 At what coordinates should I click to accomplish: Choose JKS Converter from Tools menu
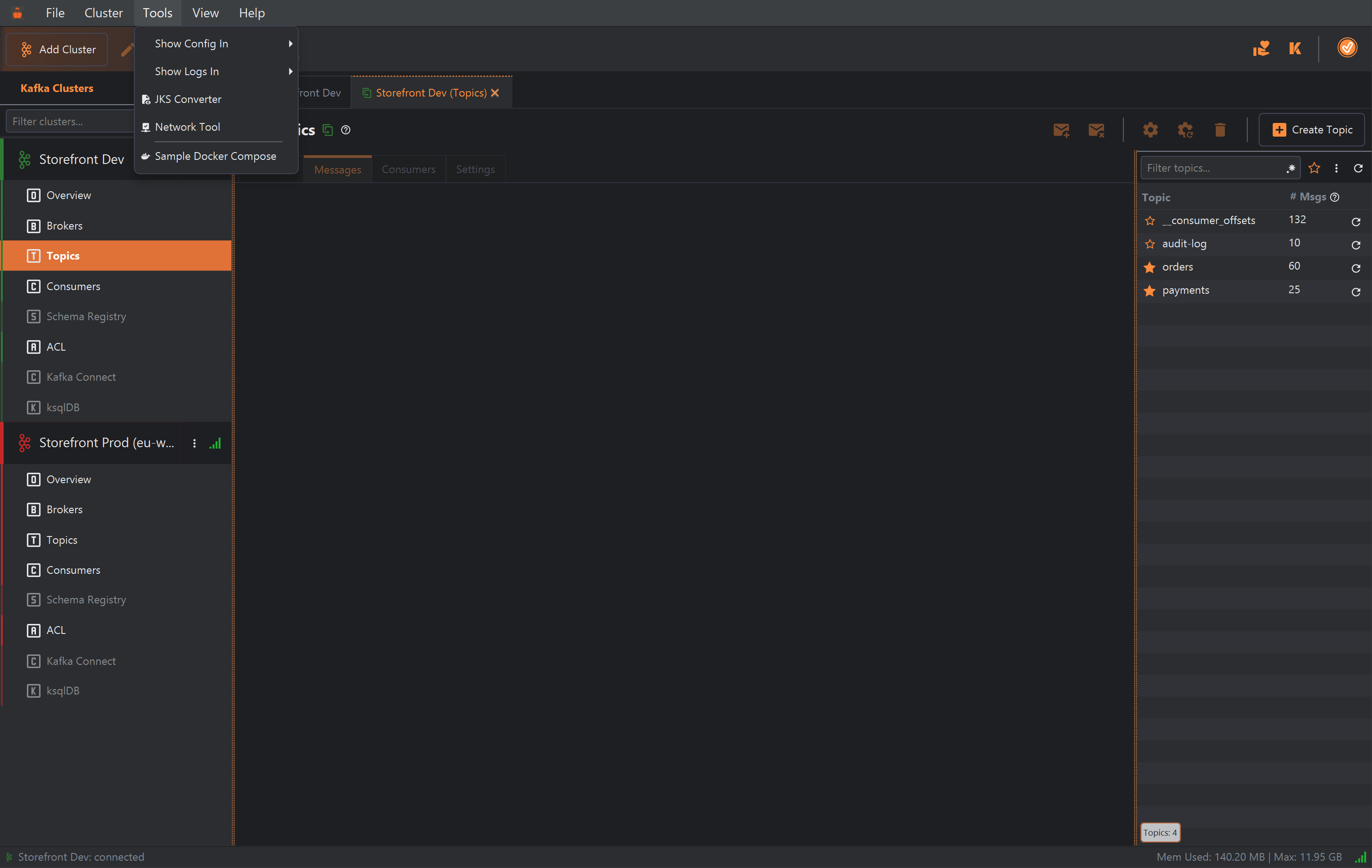pos(216,99)
